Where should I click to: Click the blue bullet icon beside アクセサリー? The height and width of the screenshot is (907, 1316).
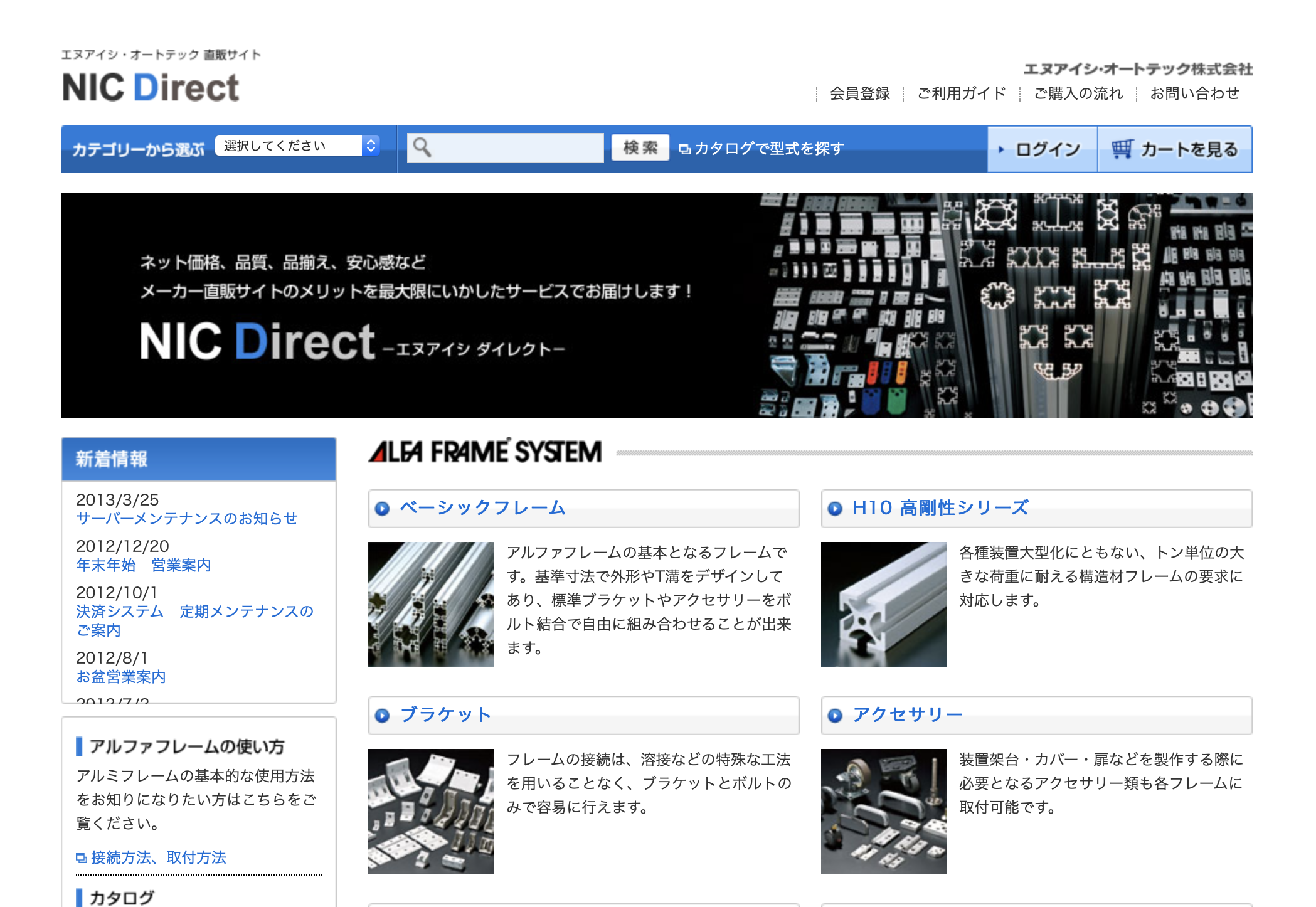835,715
